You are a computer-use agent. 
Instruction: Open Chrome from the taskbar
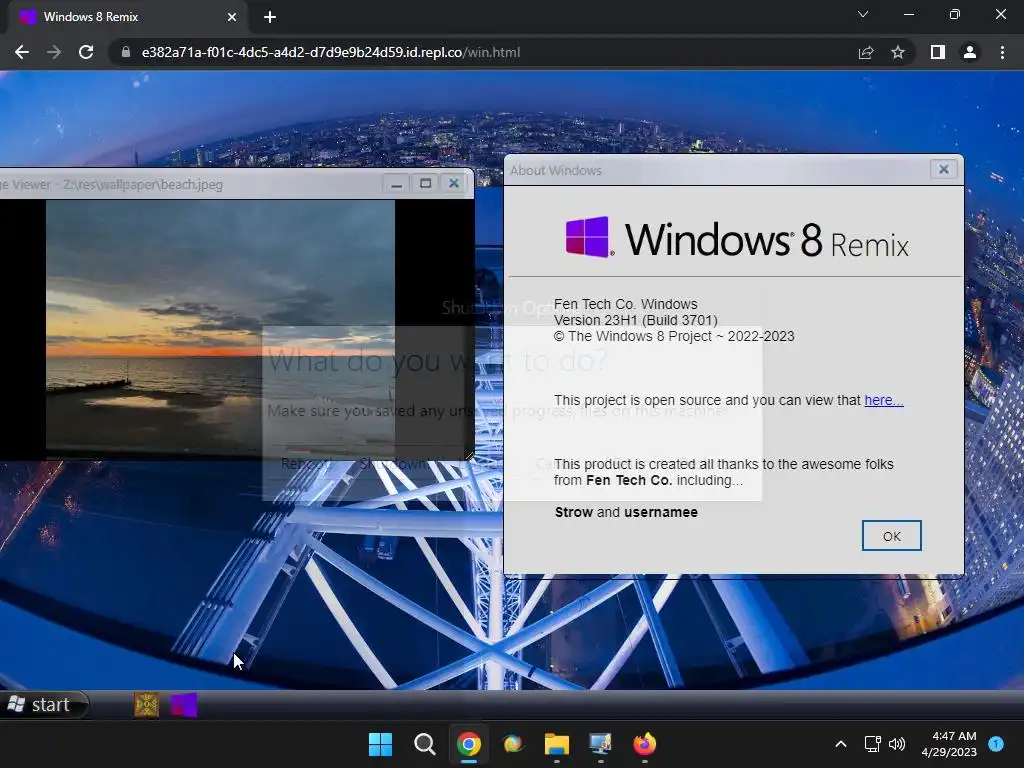469,744
